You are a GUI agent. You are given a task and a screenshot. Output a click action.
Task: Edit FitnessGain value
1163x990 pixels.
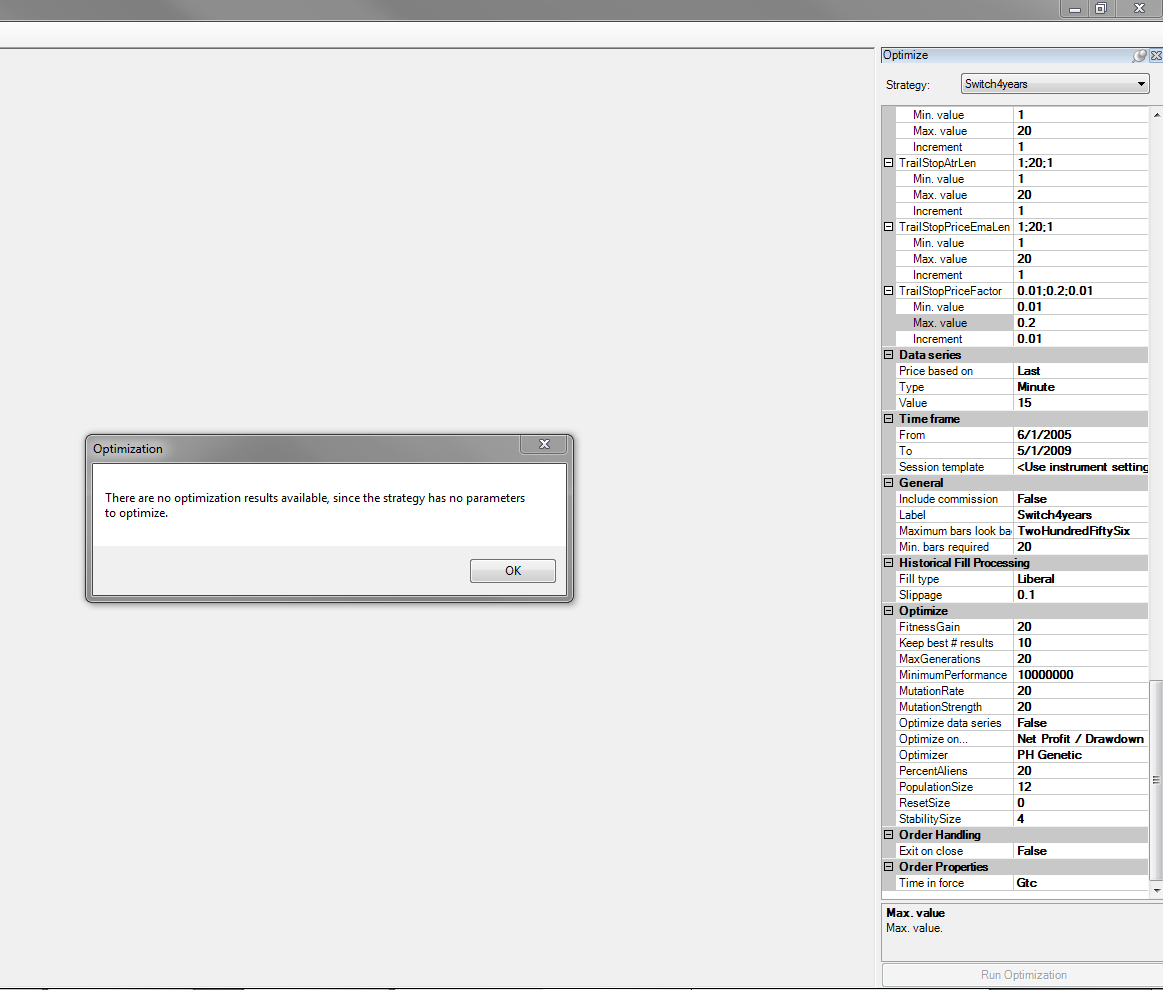coord(1081,627)
